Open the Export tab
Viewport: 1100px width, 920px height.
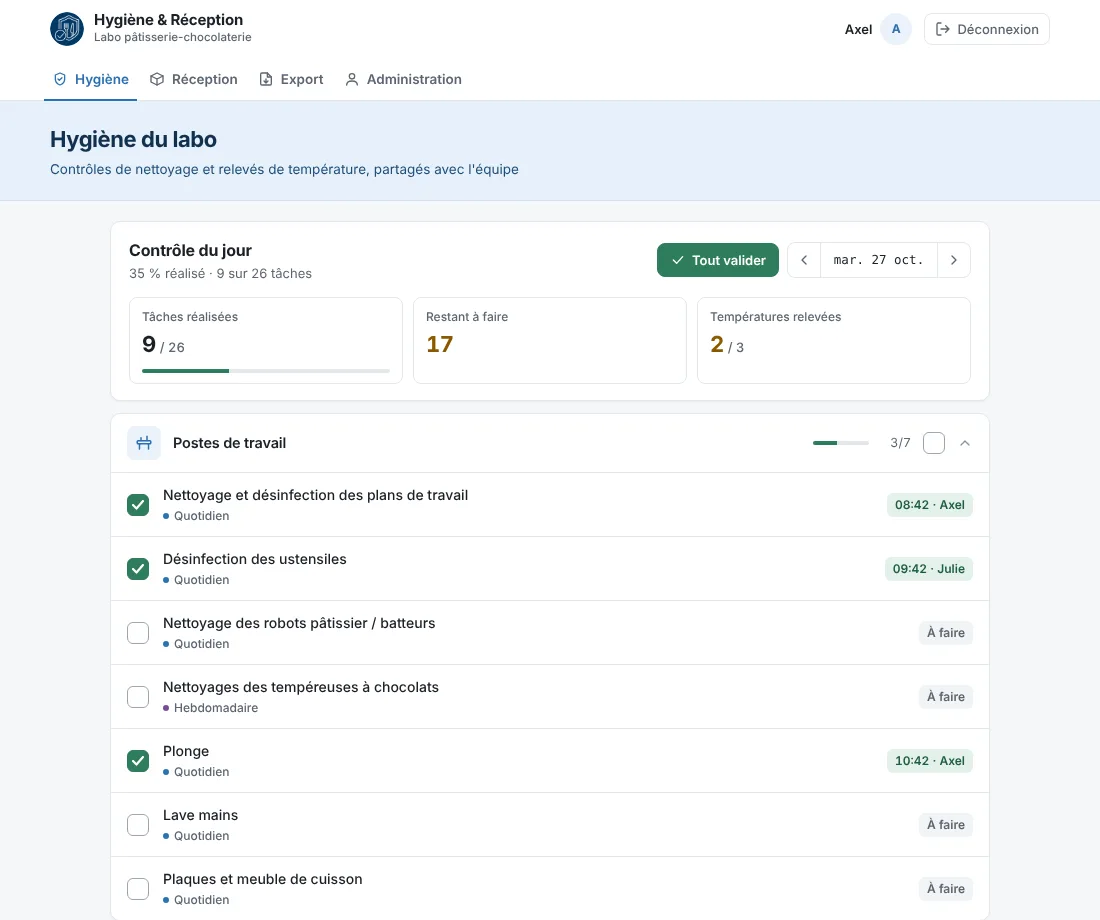(292, 79)
